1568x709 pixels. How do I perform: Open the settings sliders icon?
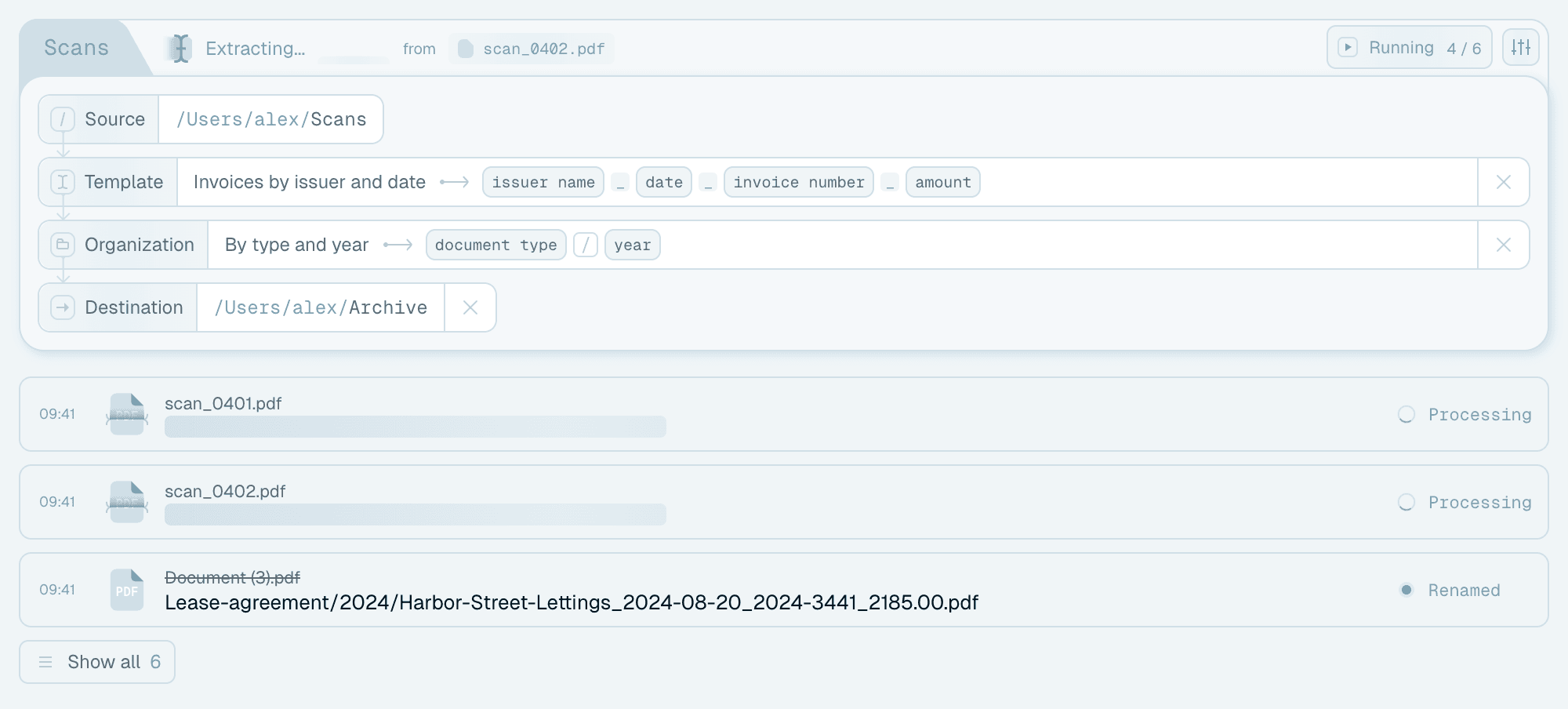[x=1521, y=48]
